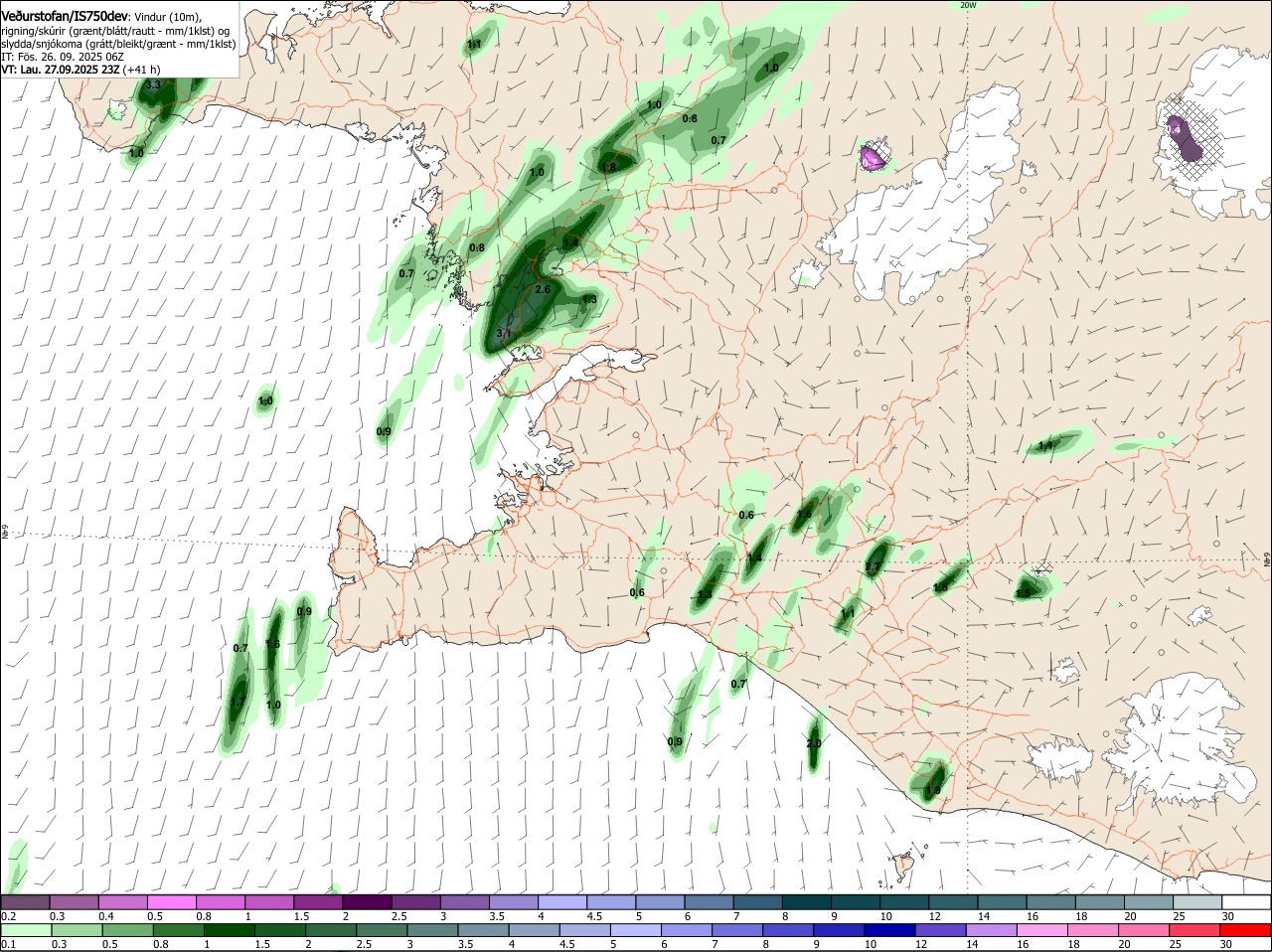1272x952 pixels.
Task: Select the rain scale swatch above the 2.5 label
Action: [x=382, y=931]
